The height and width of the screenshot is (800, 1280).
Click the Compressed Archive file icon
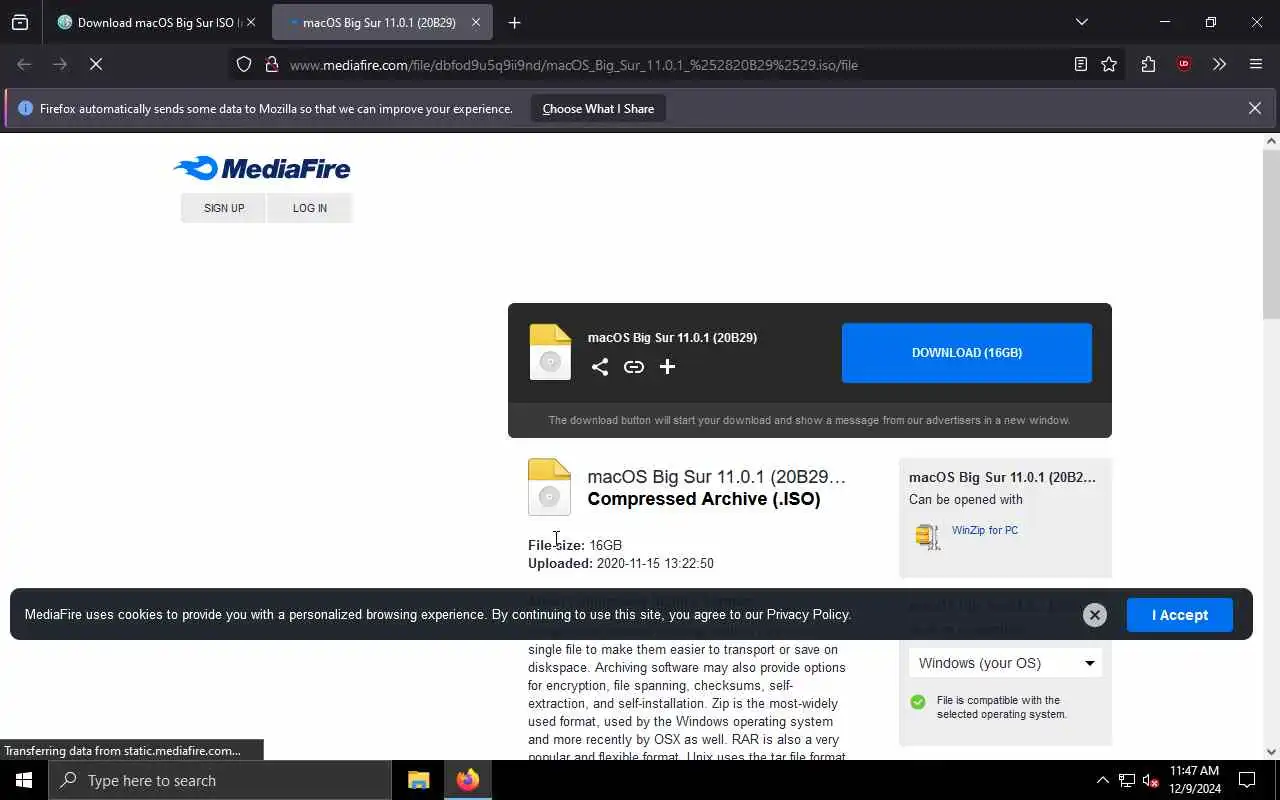pos(549,487)
